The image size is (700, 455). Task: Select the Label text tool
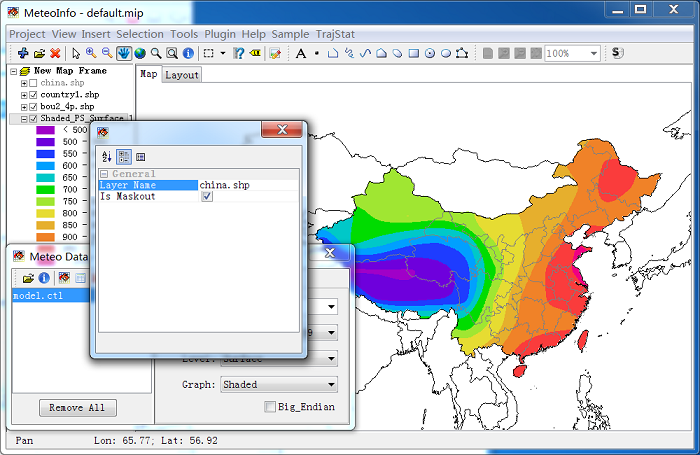click(300, 53)
